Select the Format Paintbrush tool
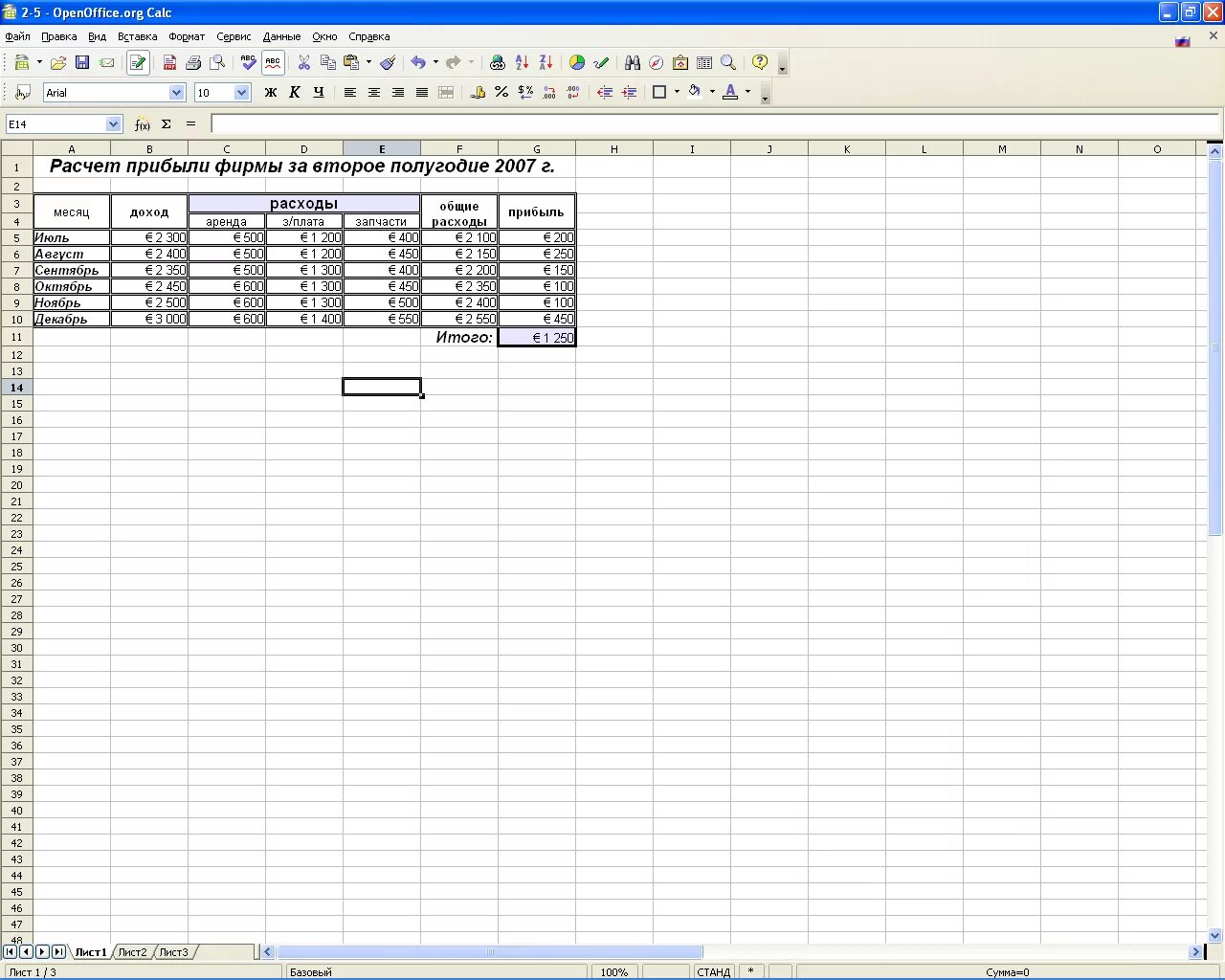 point(388,62)
